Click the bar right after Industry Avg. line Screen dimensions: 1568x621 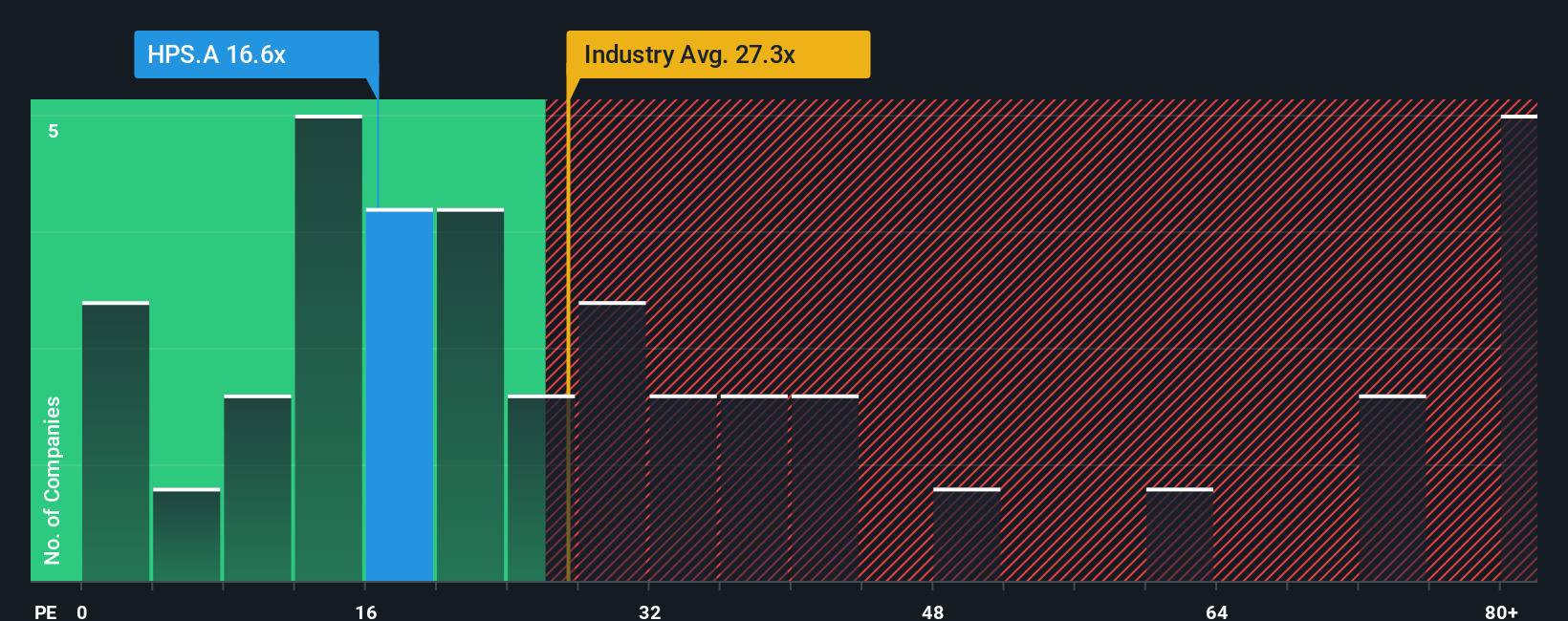612,441
